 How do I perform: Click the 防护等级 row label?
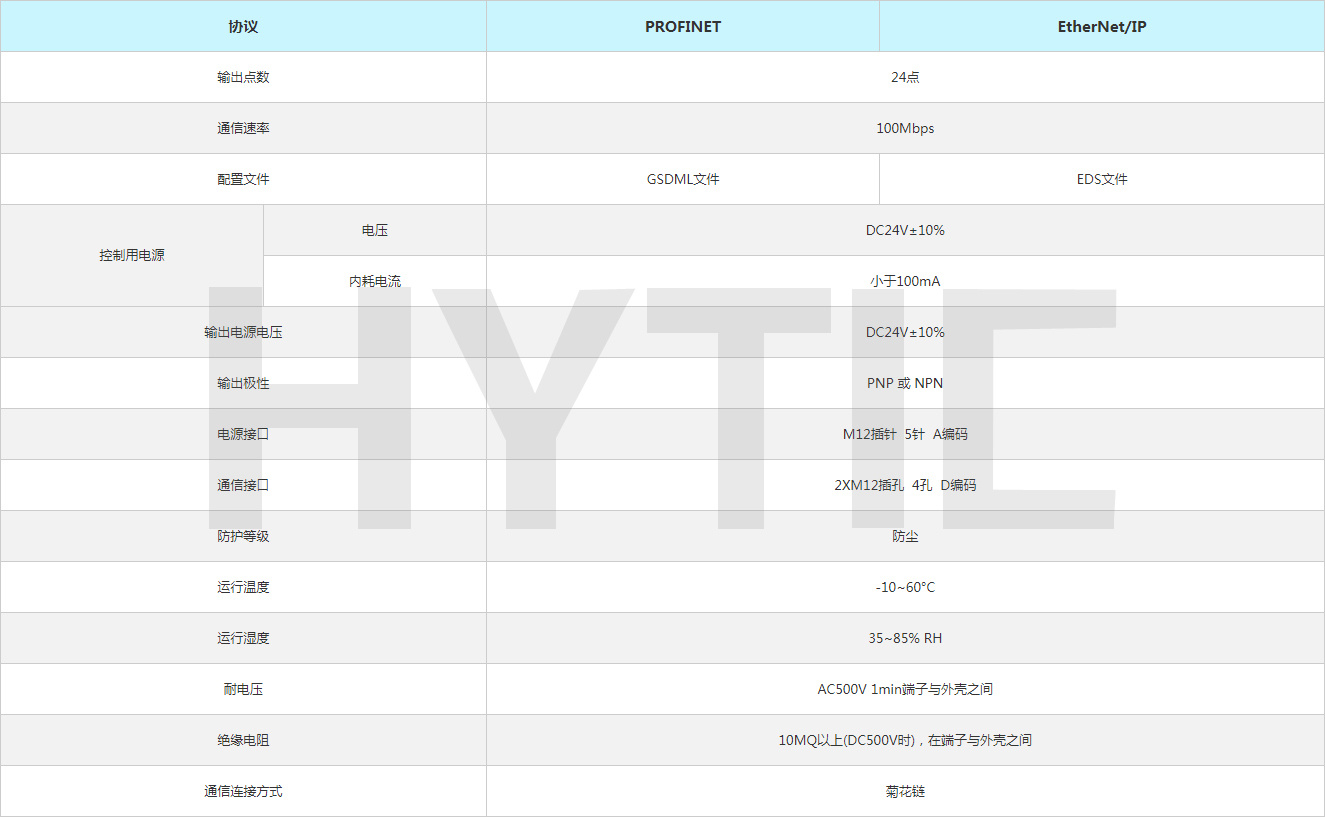pos(243,536)
